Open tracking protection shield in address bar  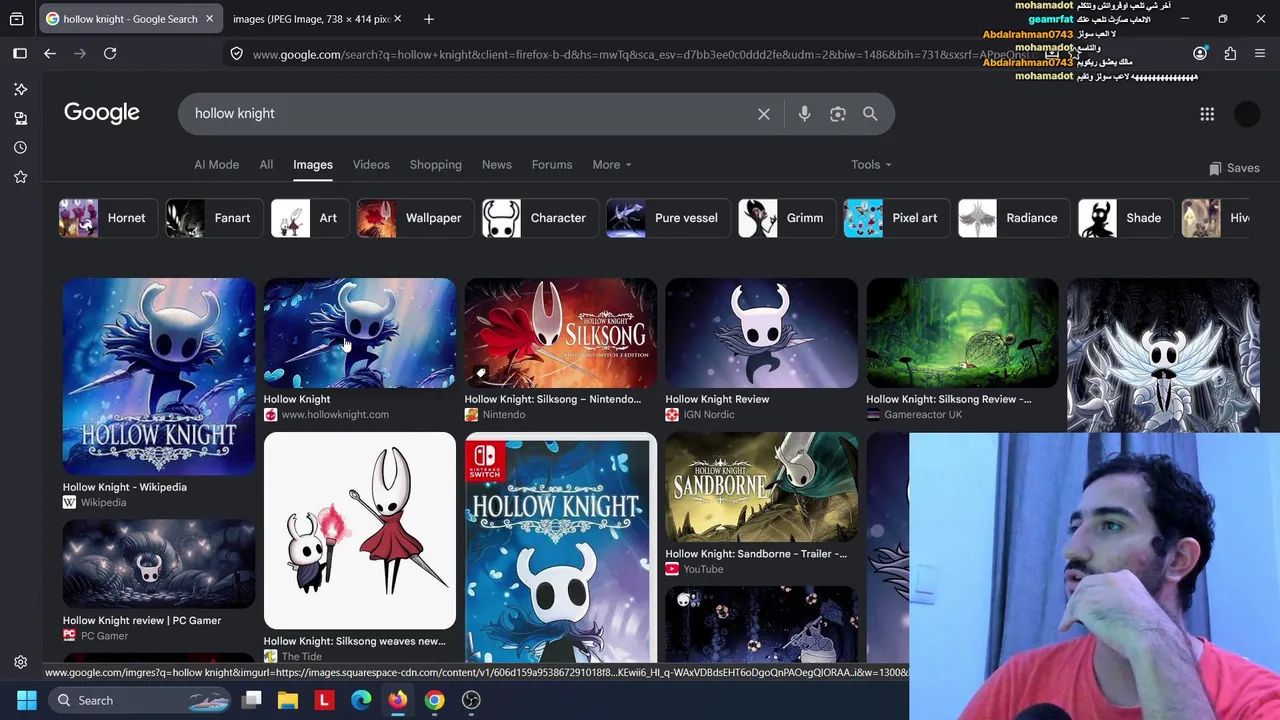[x=237, y=54]
